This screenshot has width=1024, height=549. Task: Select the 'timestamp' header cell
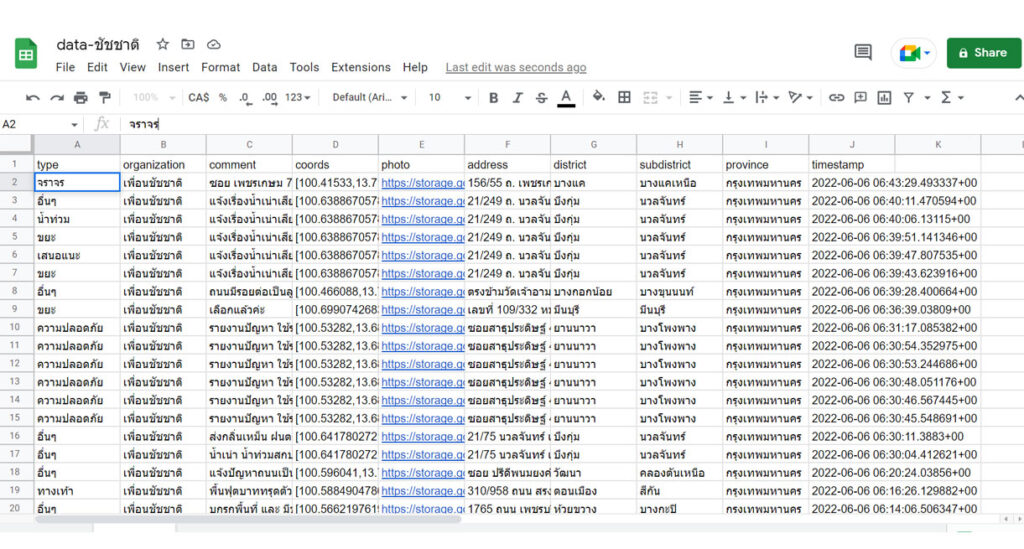tap(852, 165)
